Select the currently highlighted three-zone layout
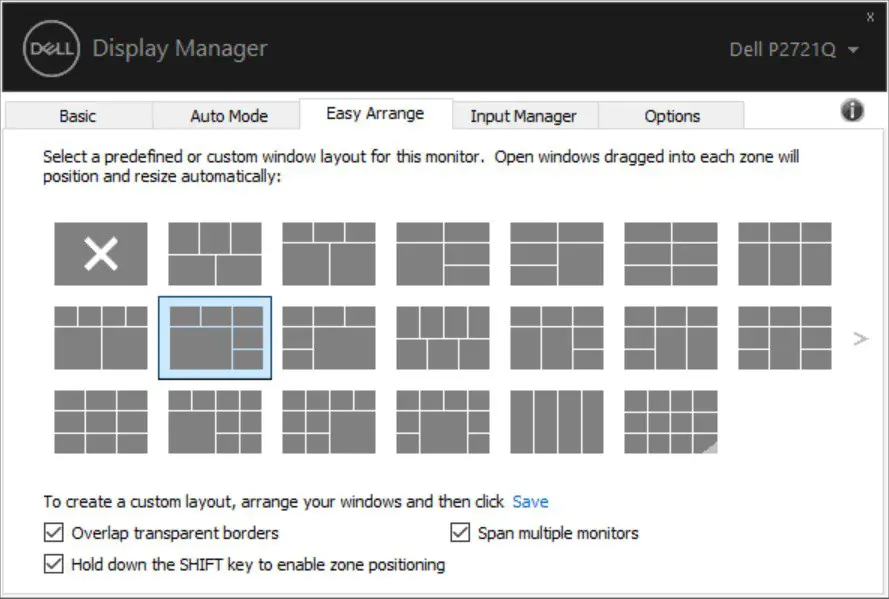The width and height of the screenshot is (889, 599). [x=215, y=338]
